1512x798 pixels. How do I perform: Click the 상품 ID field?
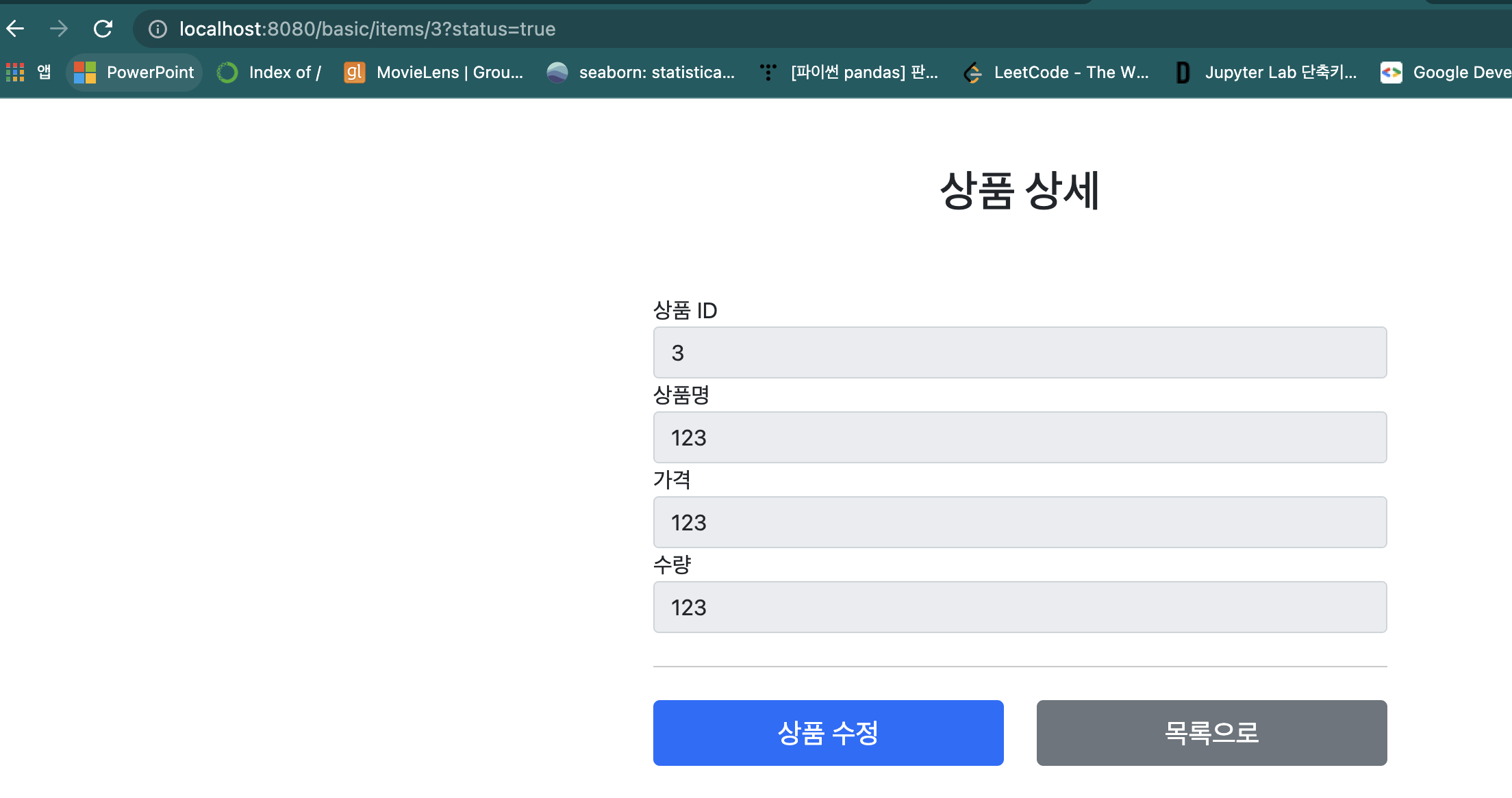[x=1020, y=352]
